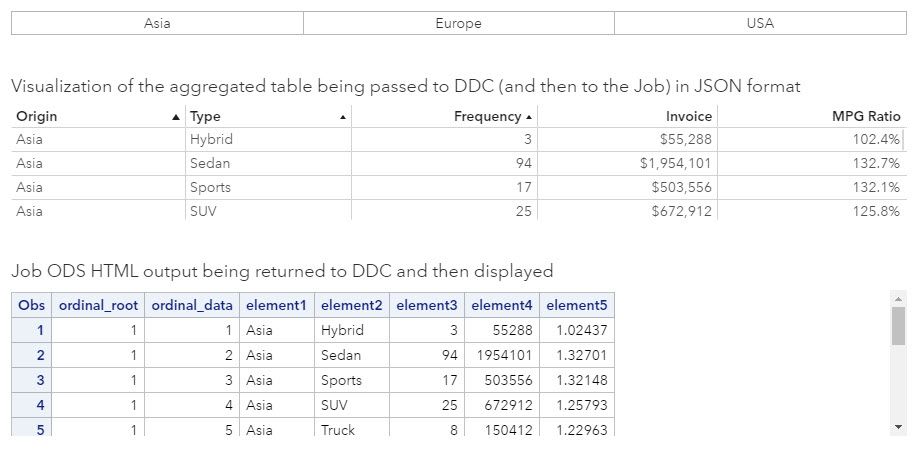
Task: Click the 1.02437 value in ODS output
Action: [581, 330]
